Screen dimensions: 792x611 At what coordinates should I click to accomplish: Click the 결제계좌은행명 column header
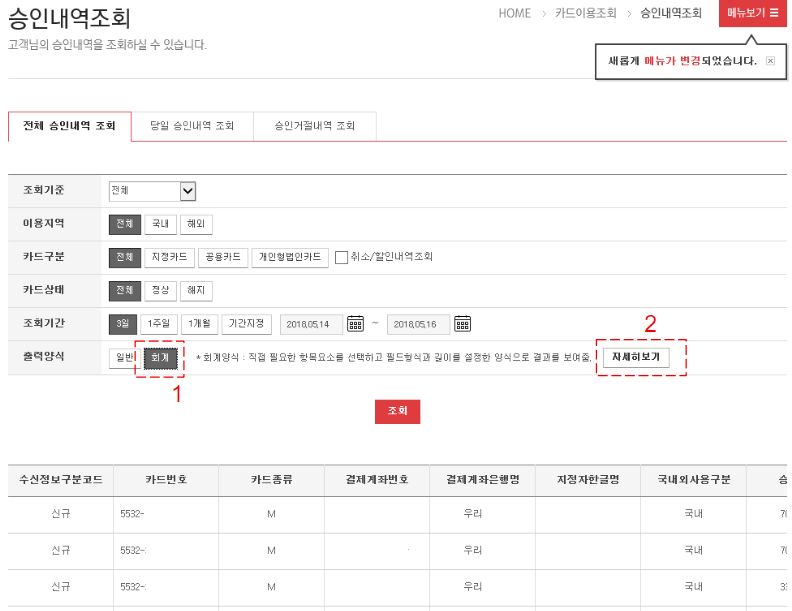point(482,480)
